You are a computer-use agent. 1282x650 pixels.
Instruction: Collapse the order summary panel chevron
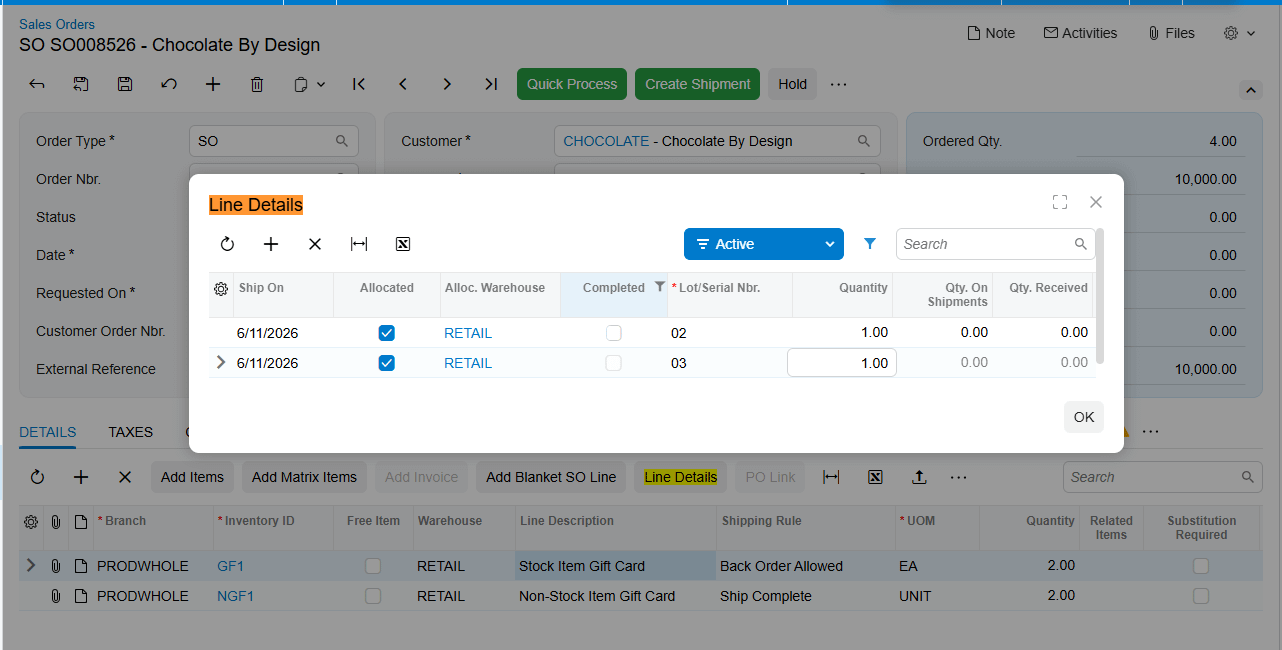pyautogui.click(x=1251, y=90)
